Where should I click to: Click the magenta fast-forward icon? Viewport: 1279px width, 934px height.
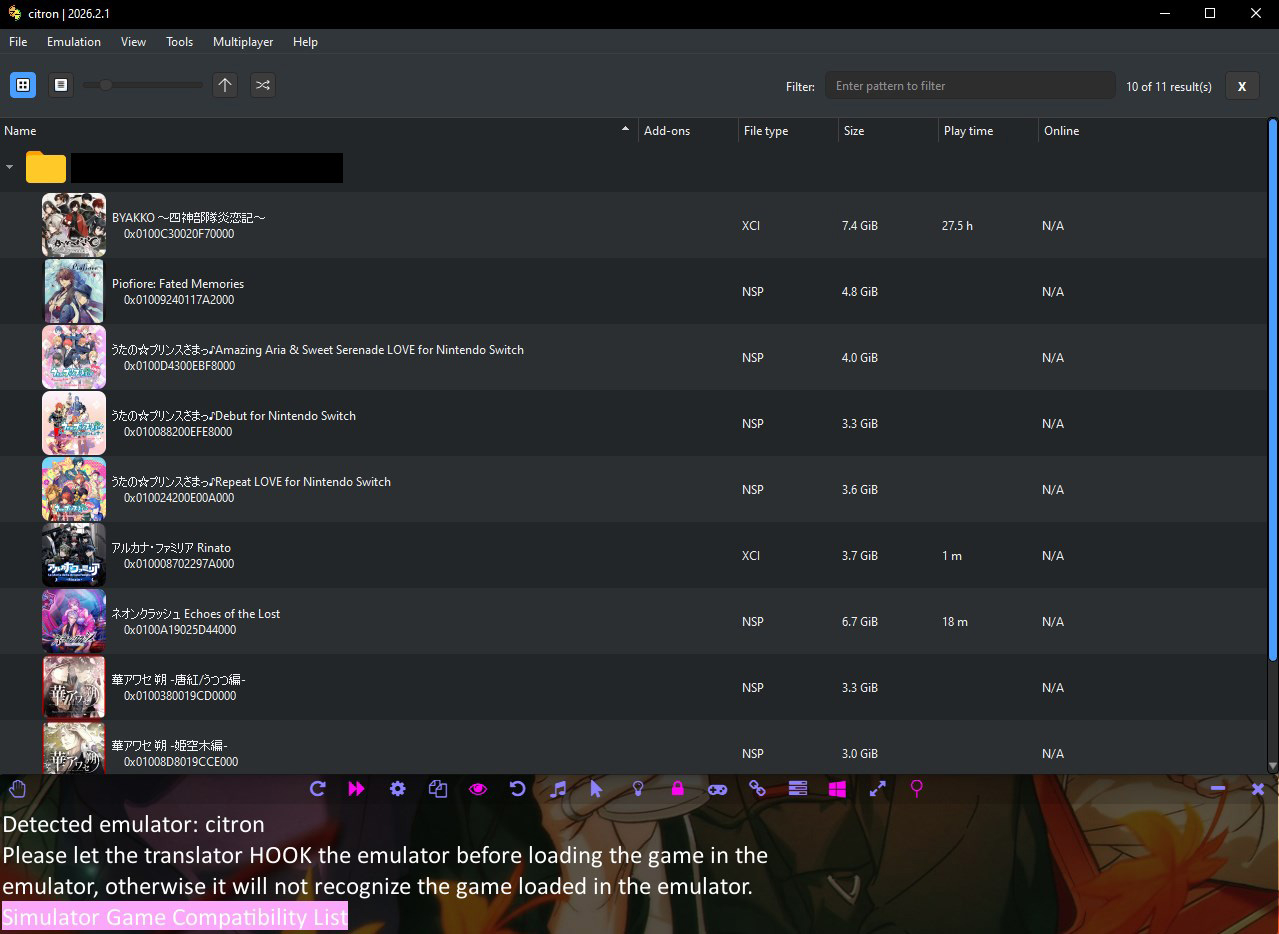[x=357, y=789]
